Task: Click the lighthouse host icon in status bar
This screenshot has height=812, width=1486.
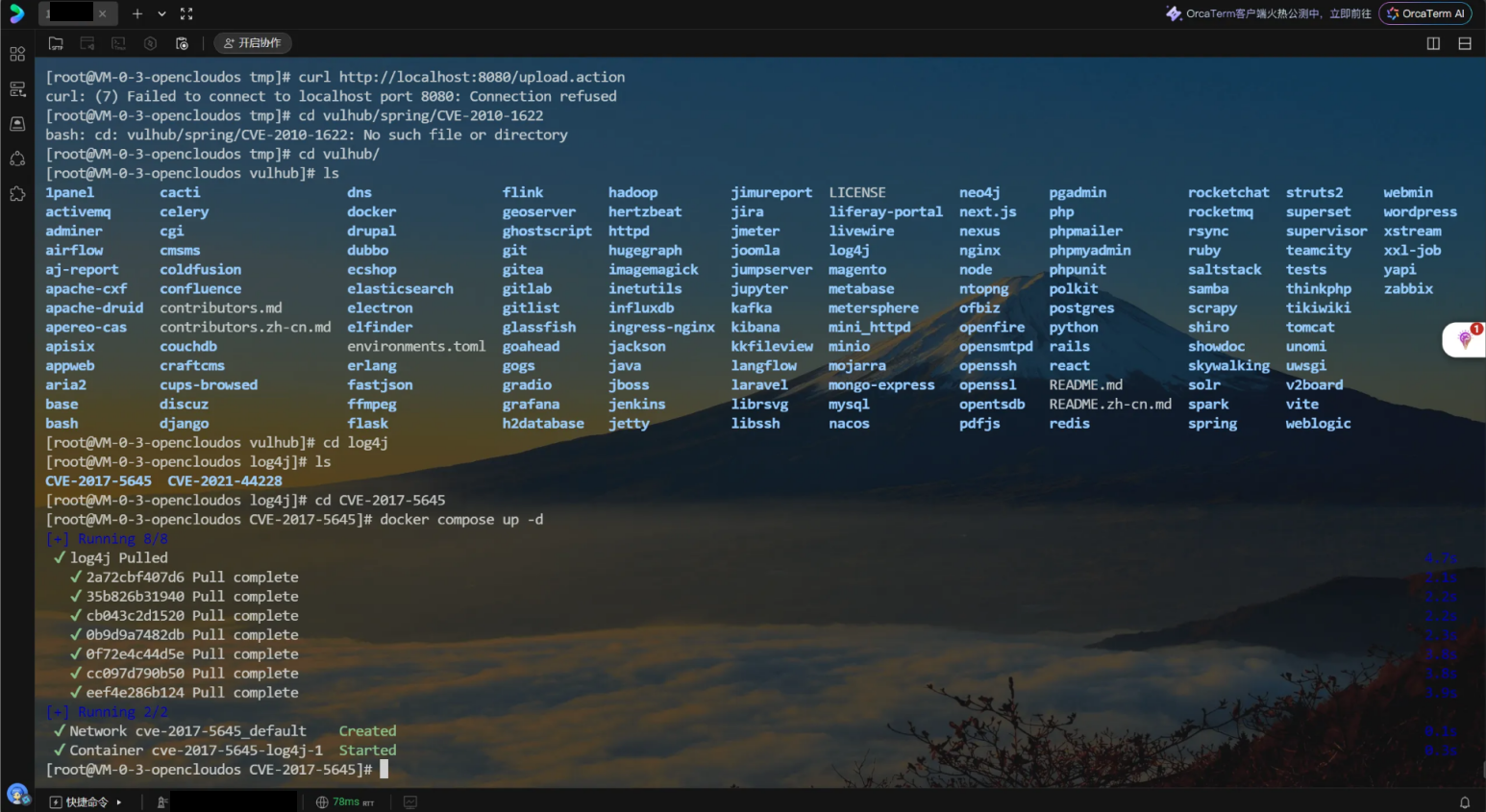Action: 162,802
